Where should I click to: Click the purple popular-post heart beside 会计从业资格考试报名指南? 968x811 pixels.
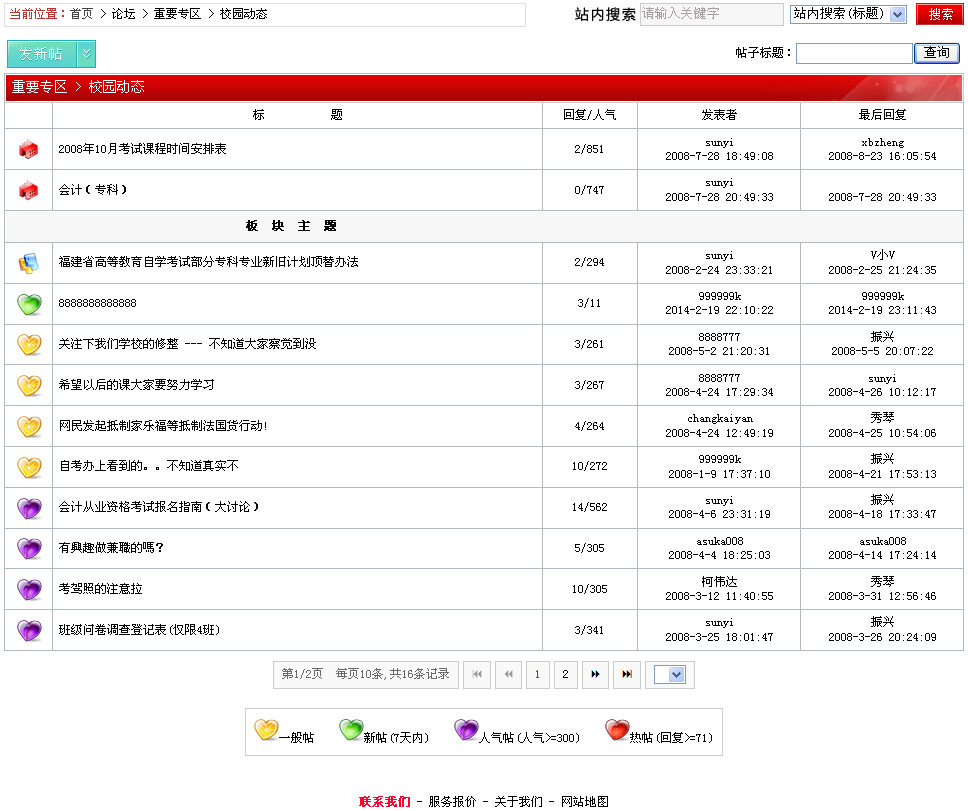pos(28,507)
